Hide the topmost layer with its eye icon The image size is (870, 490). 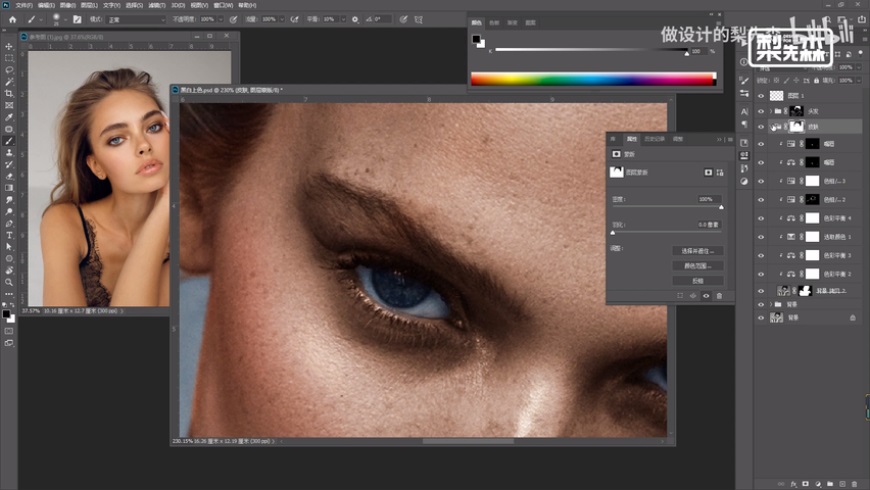761,96
